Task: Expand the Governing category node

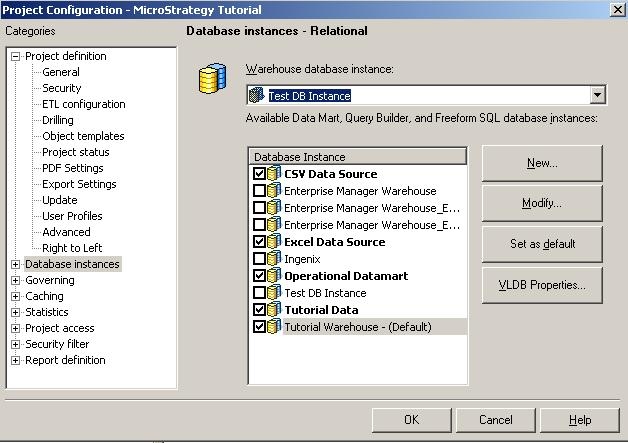Action: click(16, 281)
